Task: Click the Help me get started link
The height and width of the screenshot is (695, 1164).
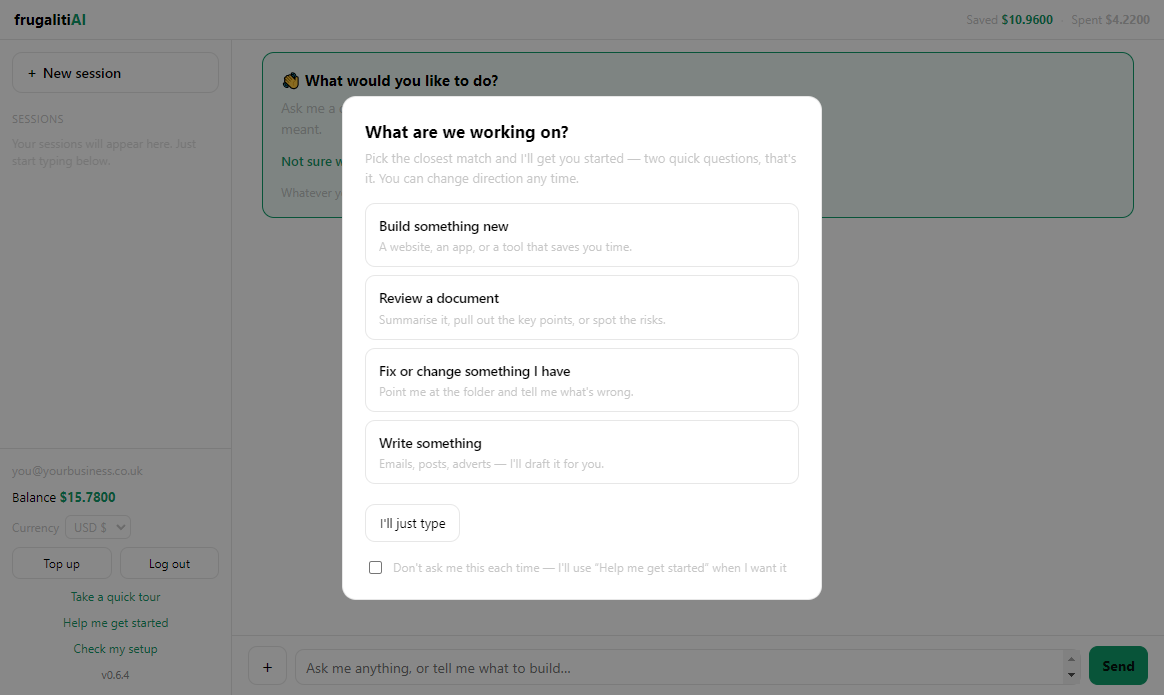Action: tap(115, 623)
